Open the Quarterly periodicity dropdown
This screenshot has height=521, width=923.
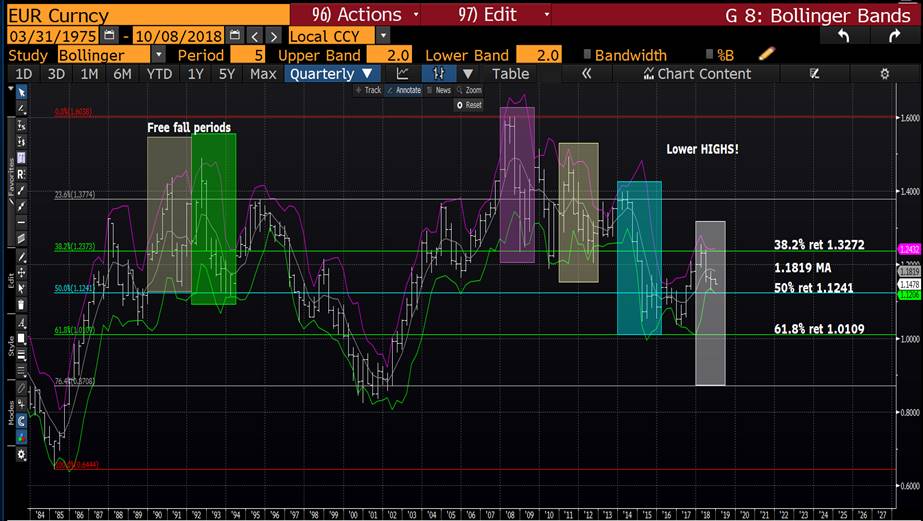click(332, 74)
